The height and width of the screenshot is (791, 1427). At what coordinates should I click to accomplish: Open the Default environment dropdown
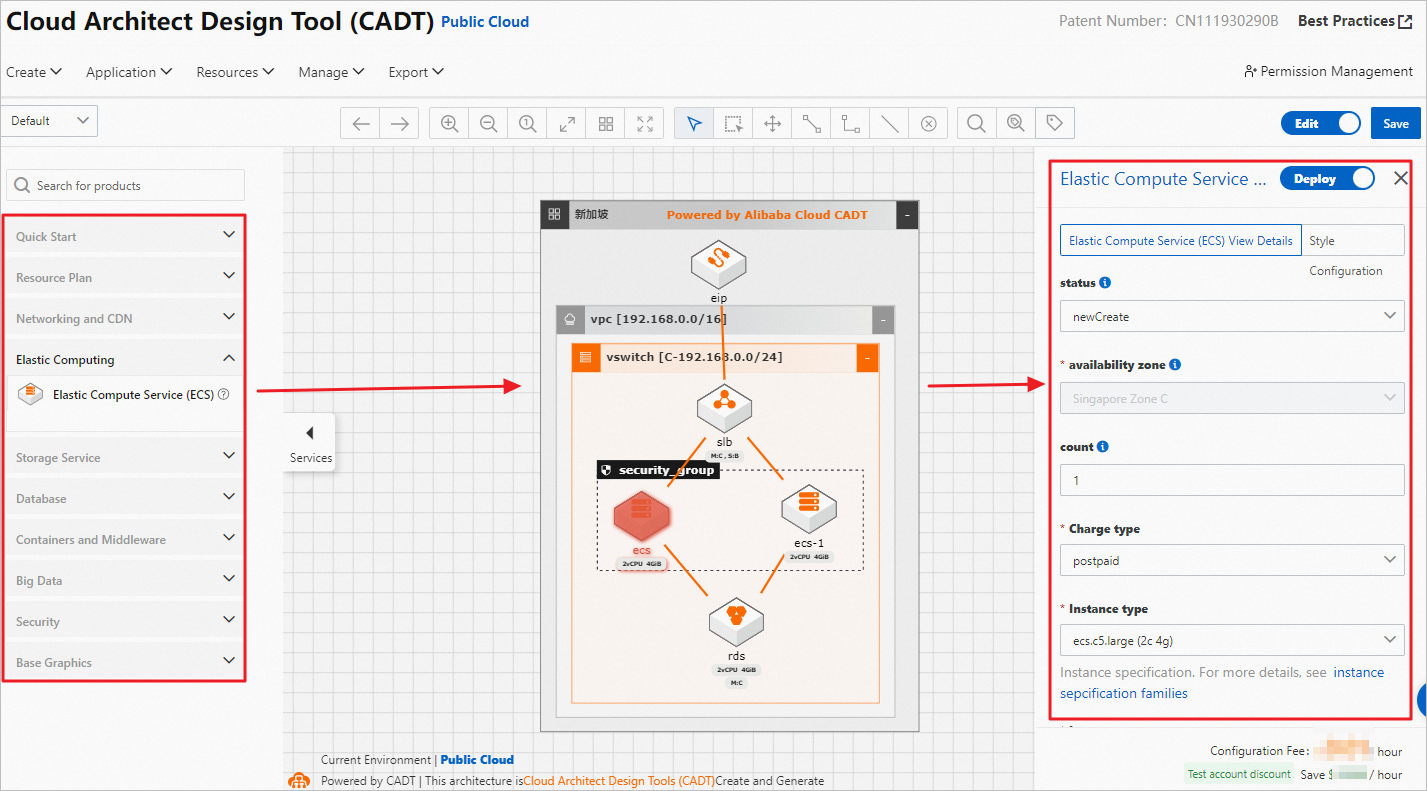tap(49, 121)
